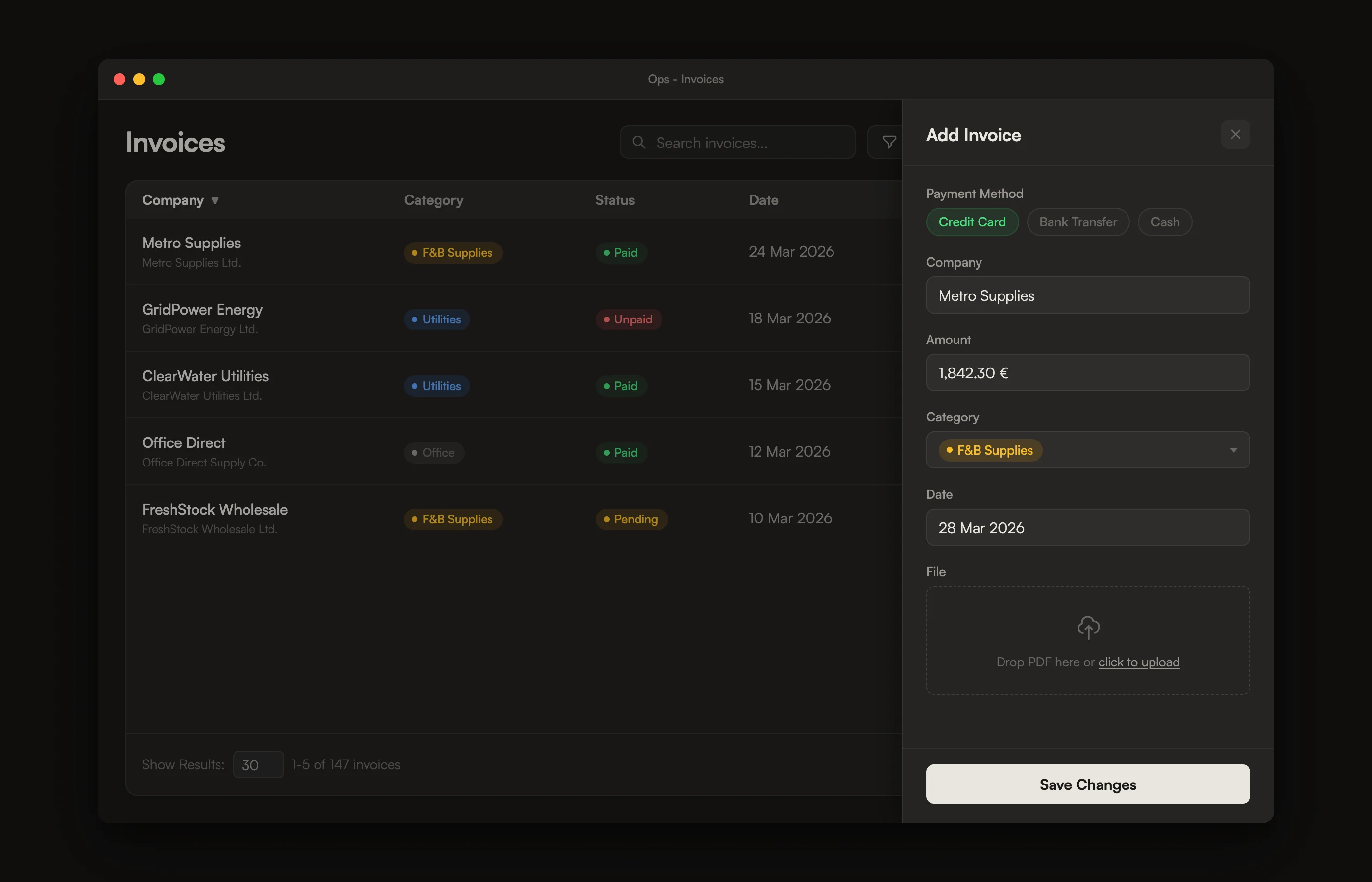
Task: Click the red window close button
Action: (120, 79)
